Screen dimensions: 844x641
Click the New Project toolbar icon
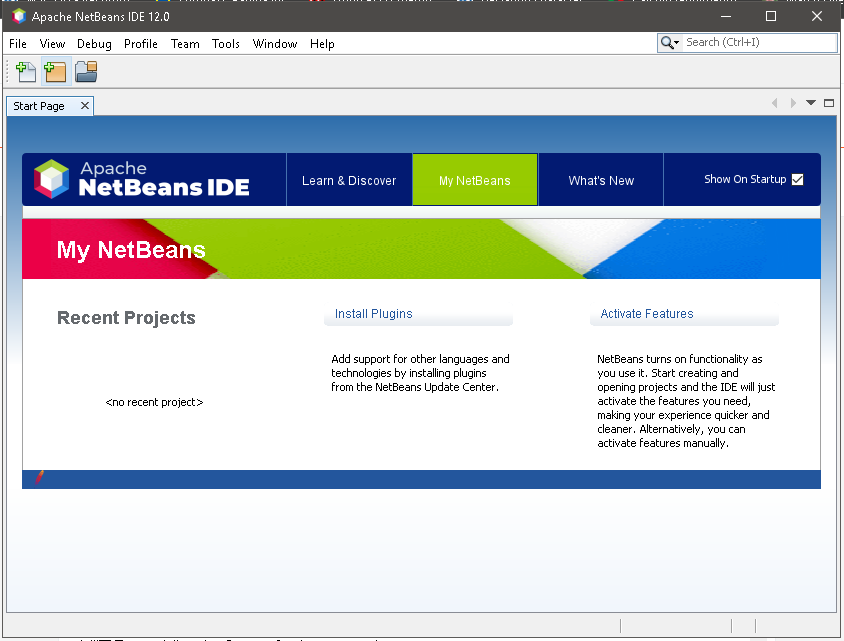55,72
